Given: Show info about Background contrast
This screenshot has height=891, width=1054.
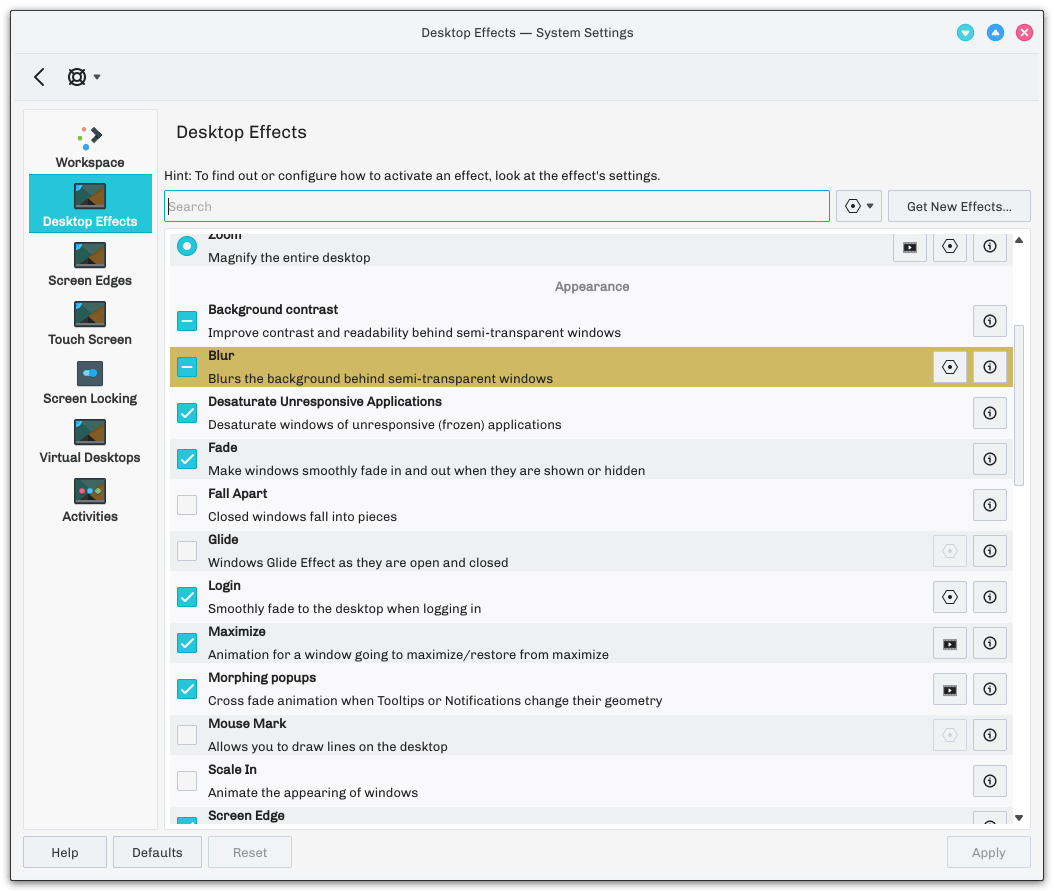Looking at the screenshot, I should click(x=989, y=321).
